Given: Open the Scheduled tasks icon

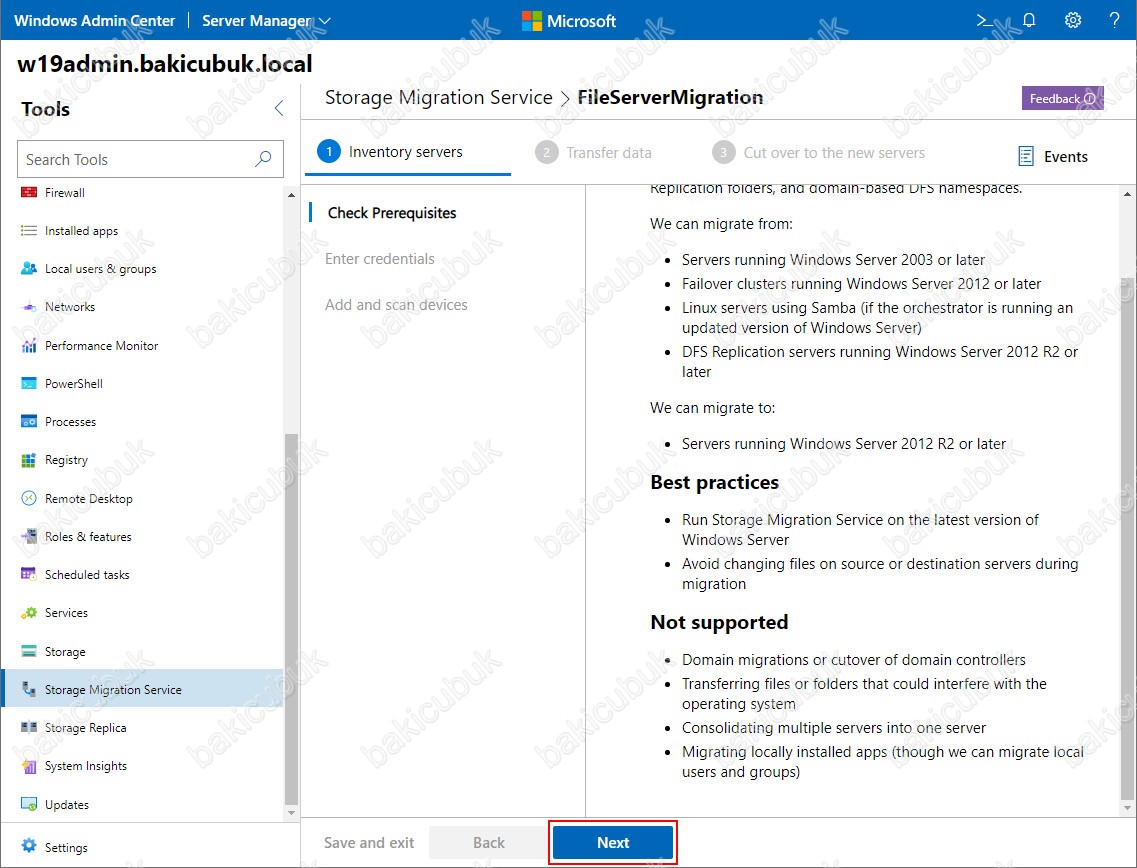Looking at the screenshot, I should pos(29,574).
